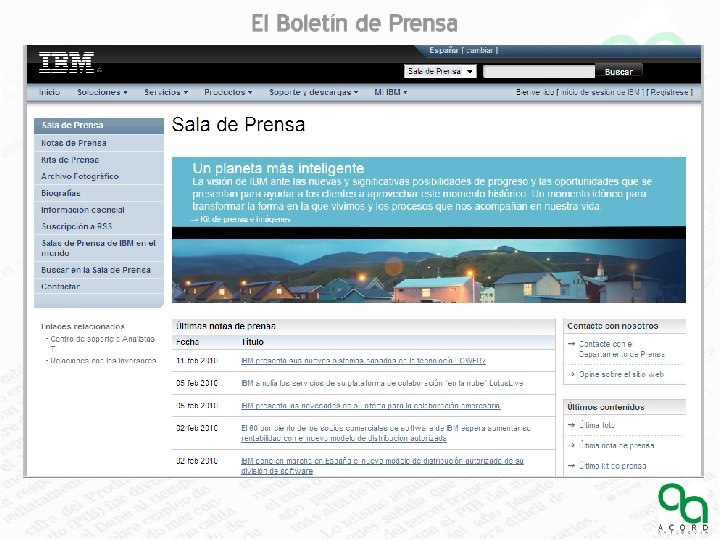This screenshot has width=720, height=540.
Task: Go to Inicio in navigation bar
Action: (50, 92)
